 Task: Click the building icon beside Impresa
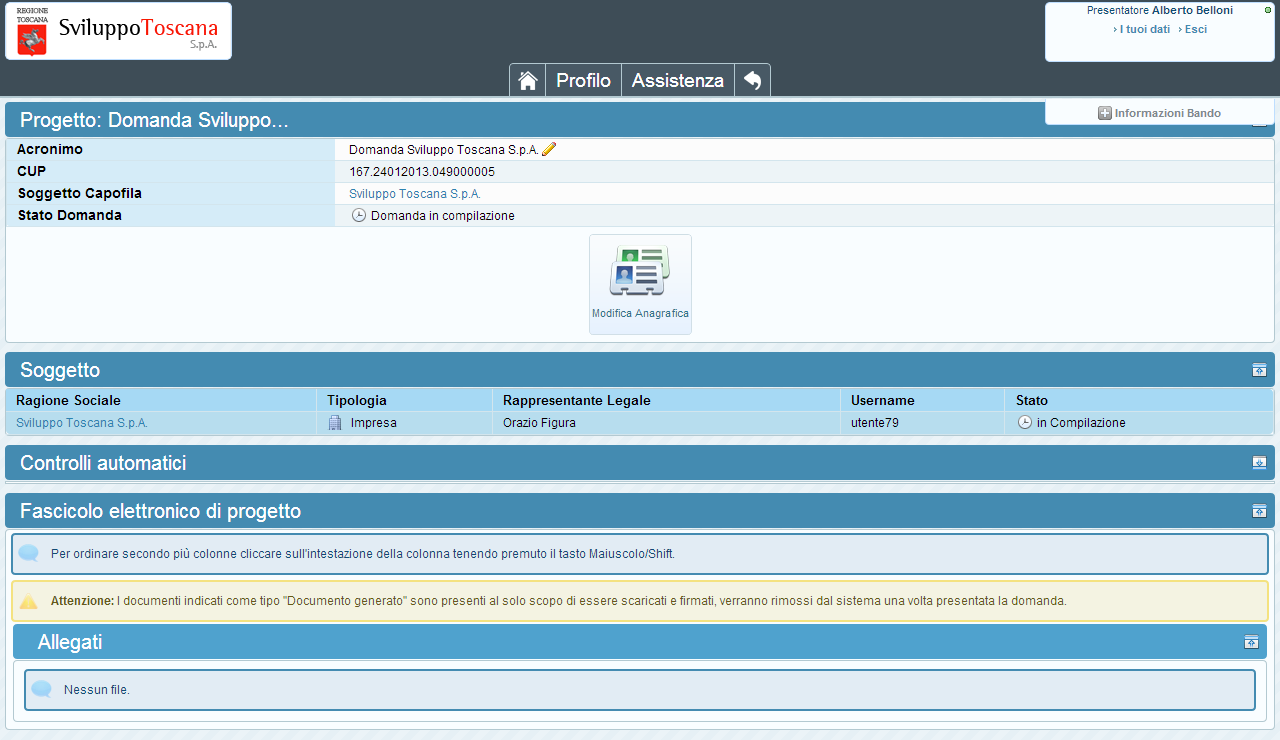coord(335,423)
